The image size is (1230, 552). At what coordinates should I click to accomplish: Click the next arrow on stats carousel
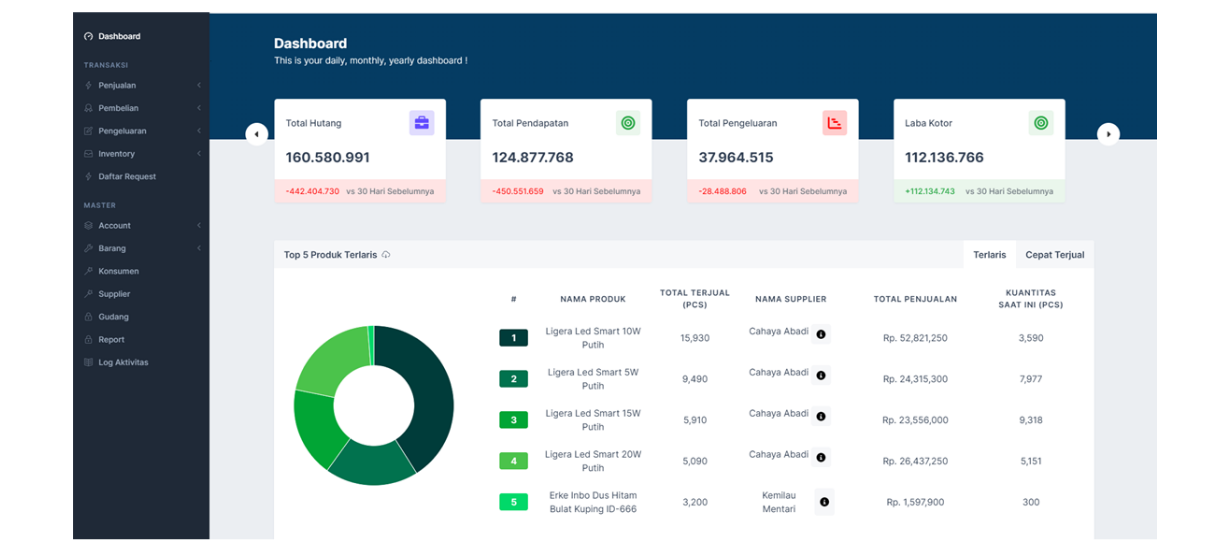coord(1108,134)
